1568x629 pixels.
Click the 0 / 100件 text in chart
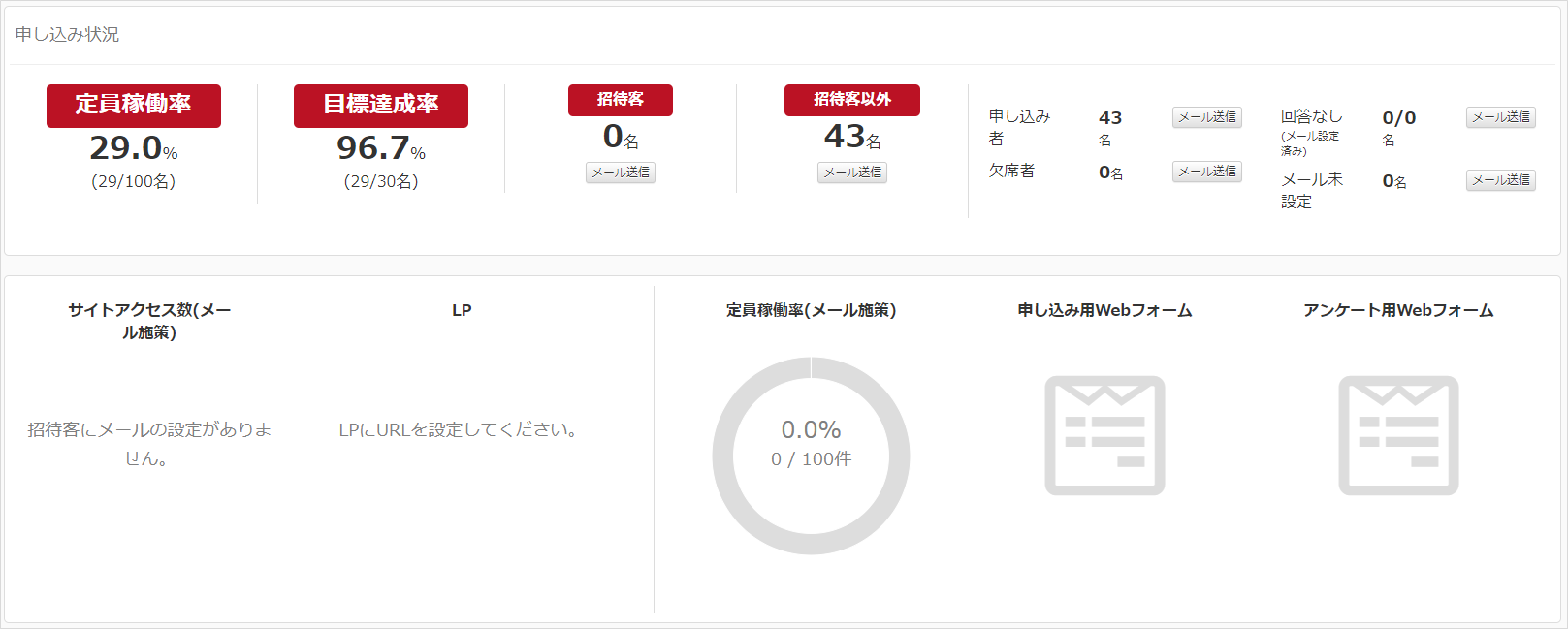(x=812, y=459)
